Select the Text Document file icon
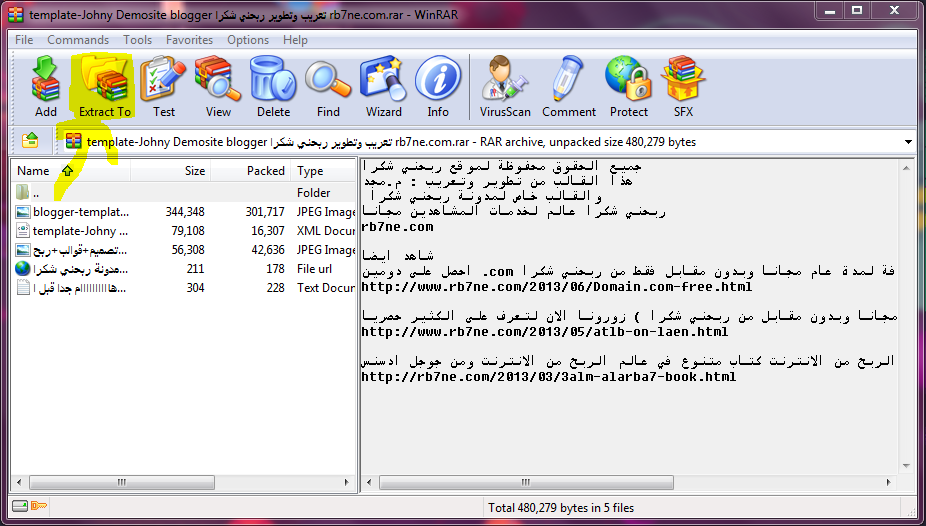926x526 pixels. pyautogui.click(x=23, y=288)
